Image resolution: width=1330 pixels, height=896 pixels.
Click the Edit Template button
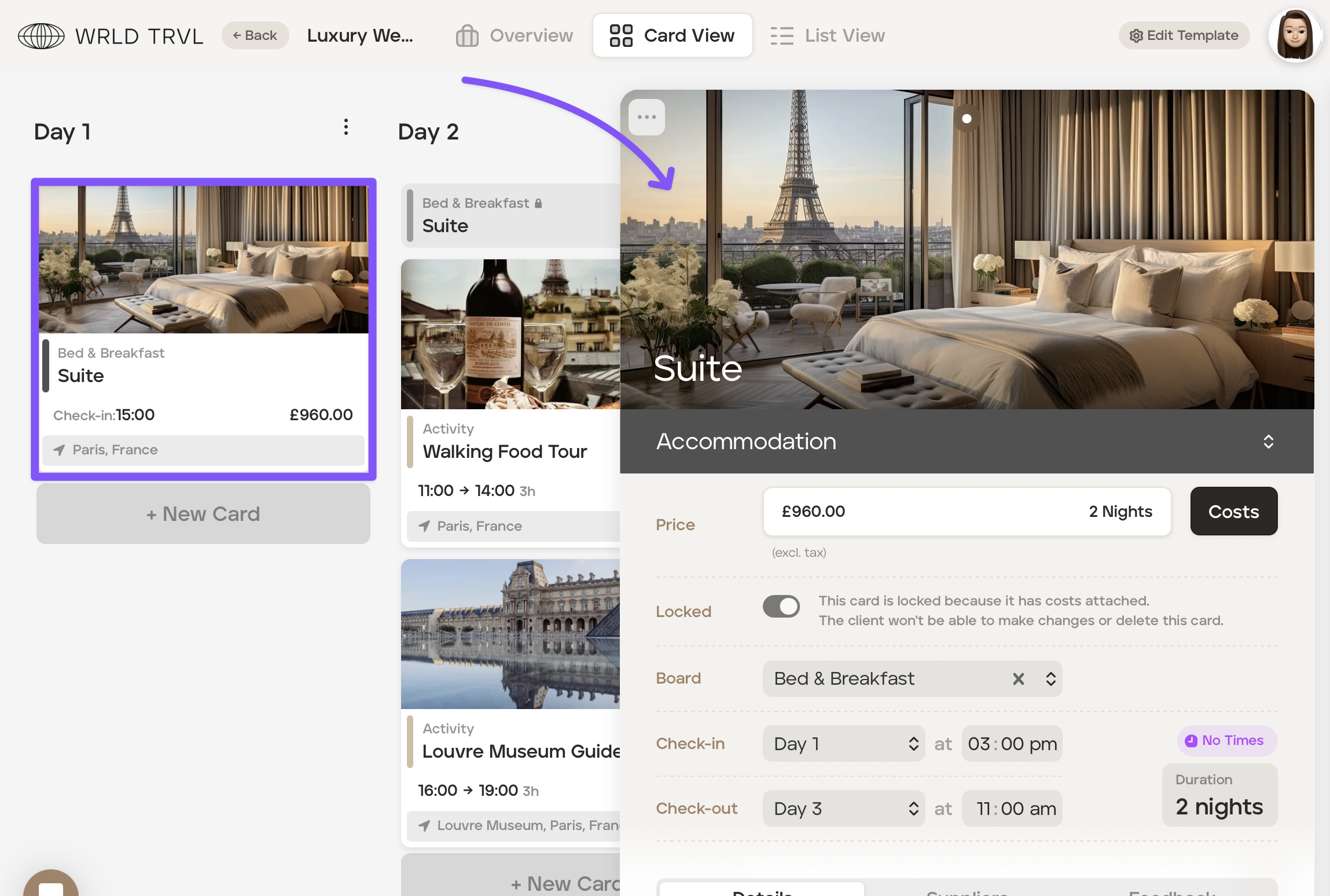pos(1184,35)
